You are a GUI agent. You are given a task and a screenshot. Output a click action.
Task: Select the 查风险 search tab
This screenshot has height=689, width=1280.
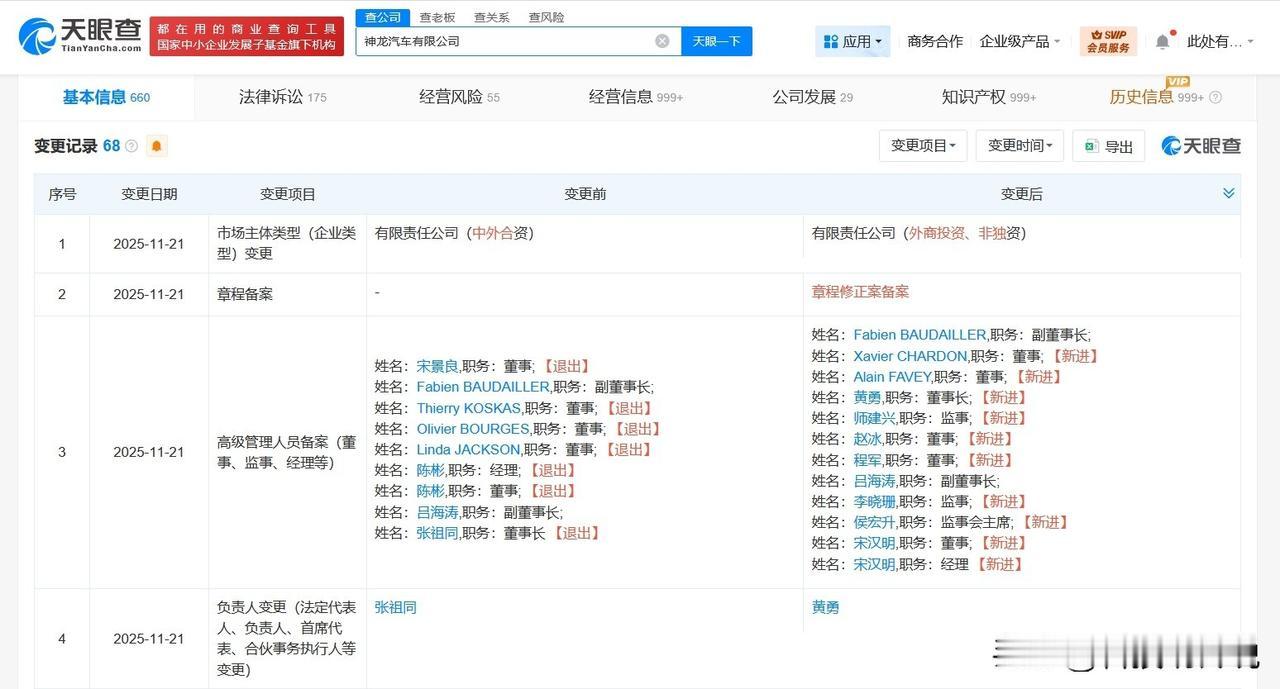coord(546,17)
